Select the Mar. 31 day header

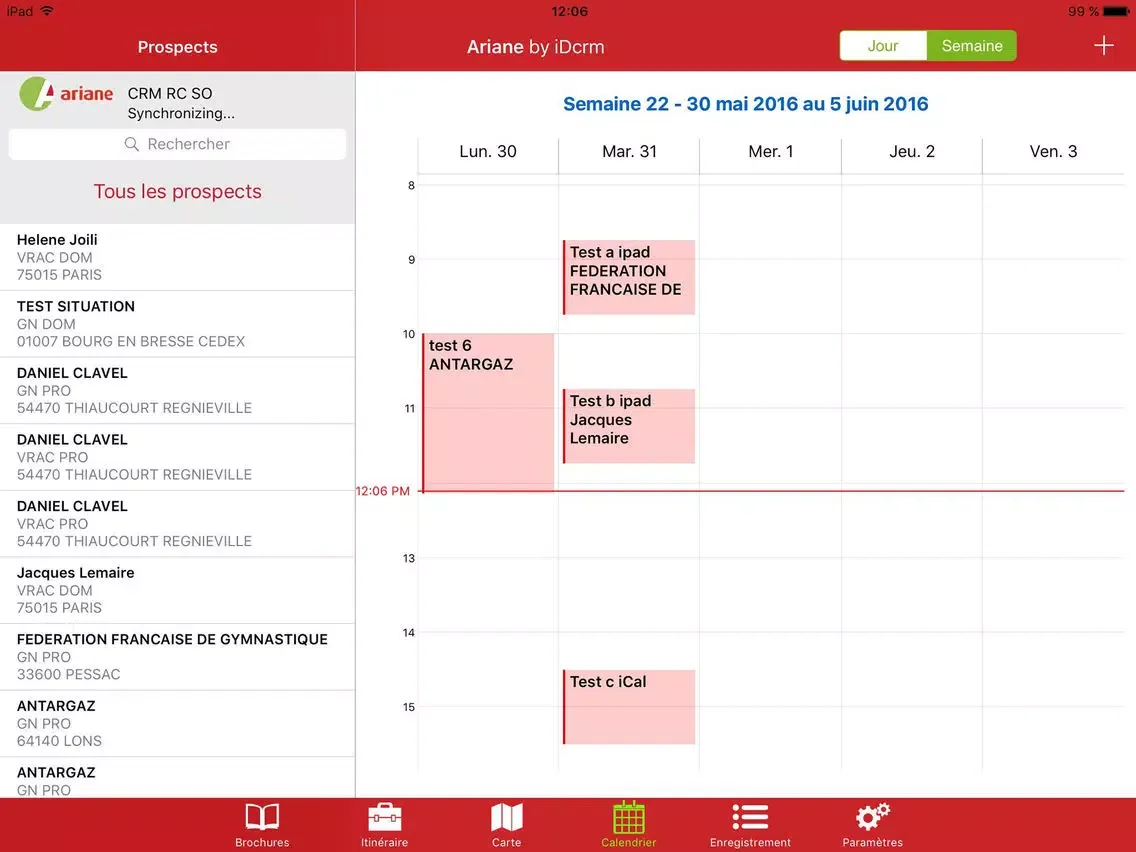[629, 151]
